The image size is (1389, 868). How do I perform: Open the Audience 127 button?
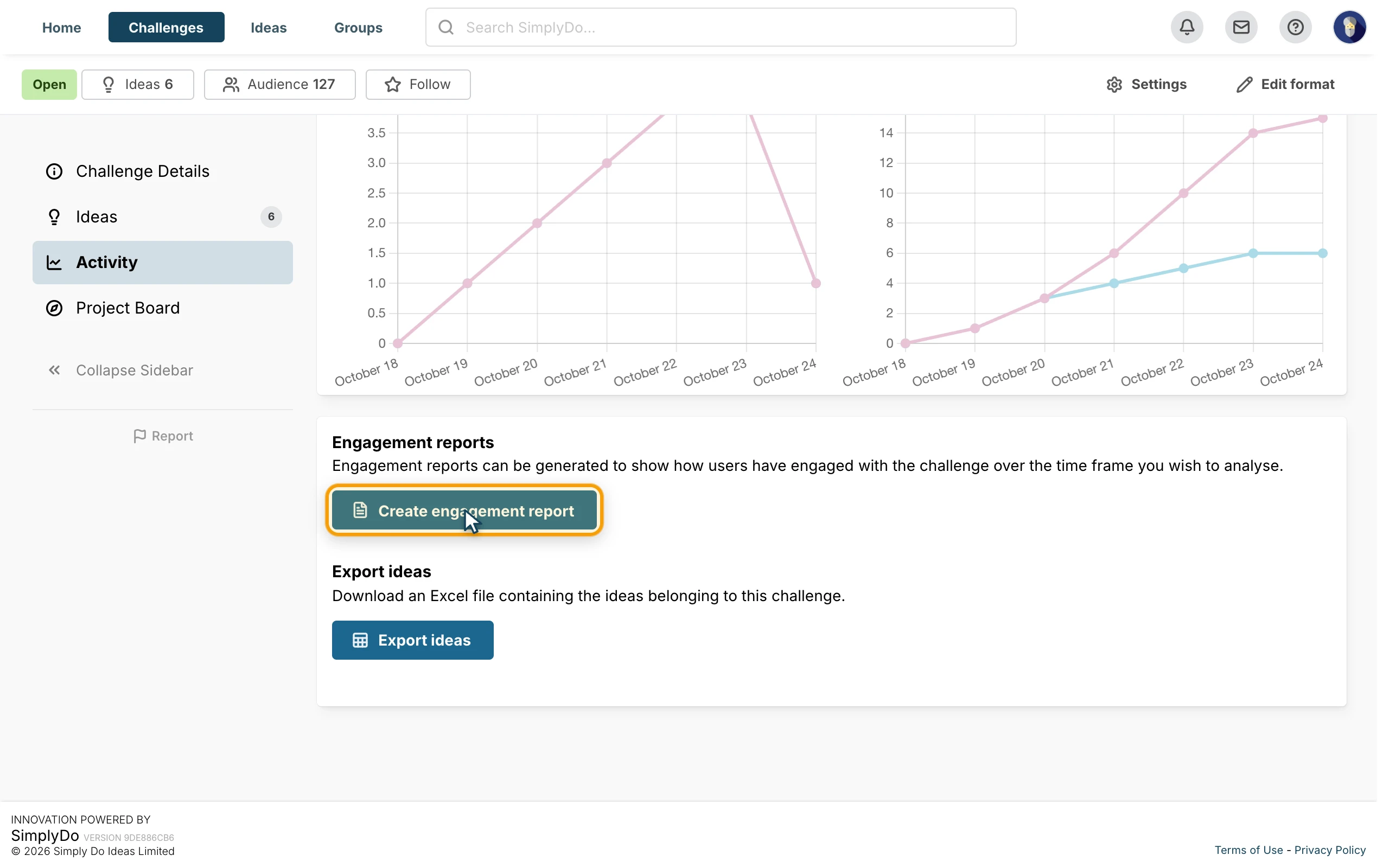coord(279,85)
